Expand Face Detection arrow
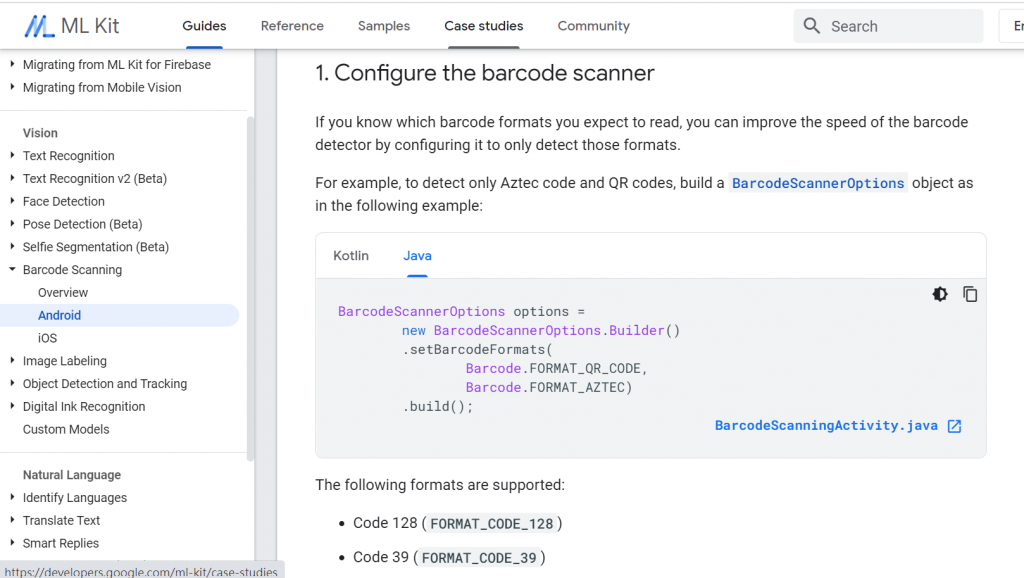Viewport: 1024px width, 578px height. click(x=12, y=202)
